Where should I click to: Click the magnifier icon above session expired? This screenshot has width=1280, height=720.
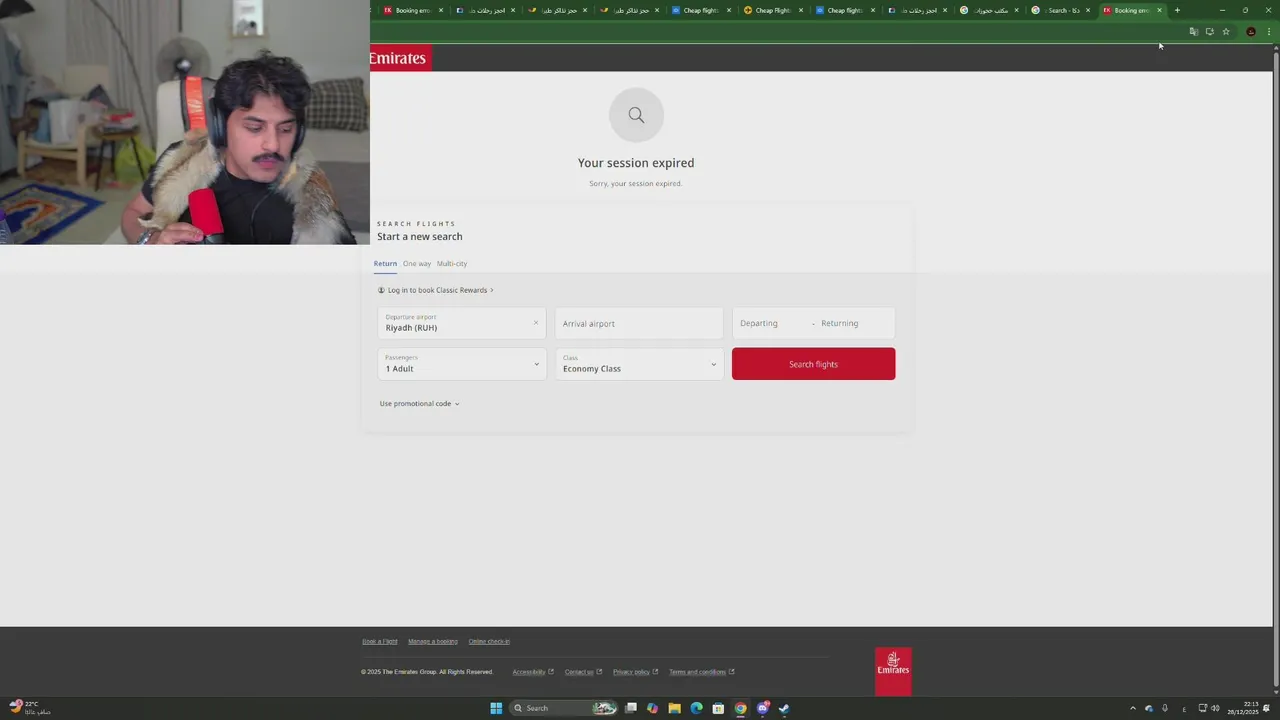click(636, 115)
